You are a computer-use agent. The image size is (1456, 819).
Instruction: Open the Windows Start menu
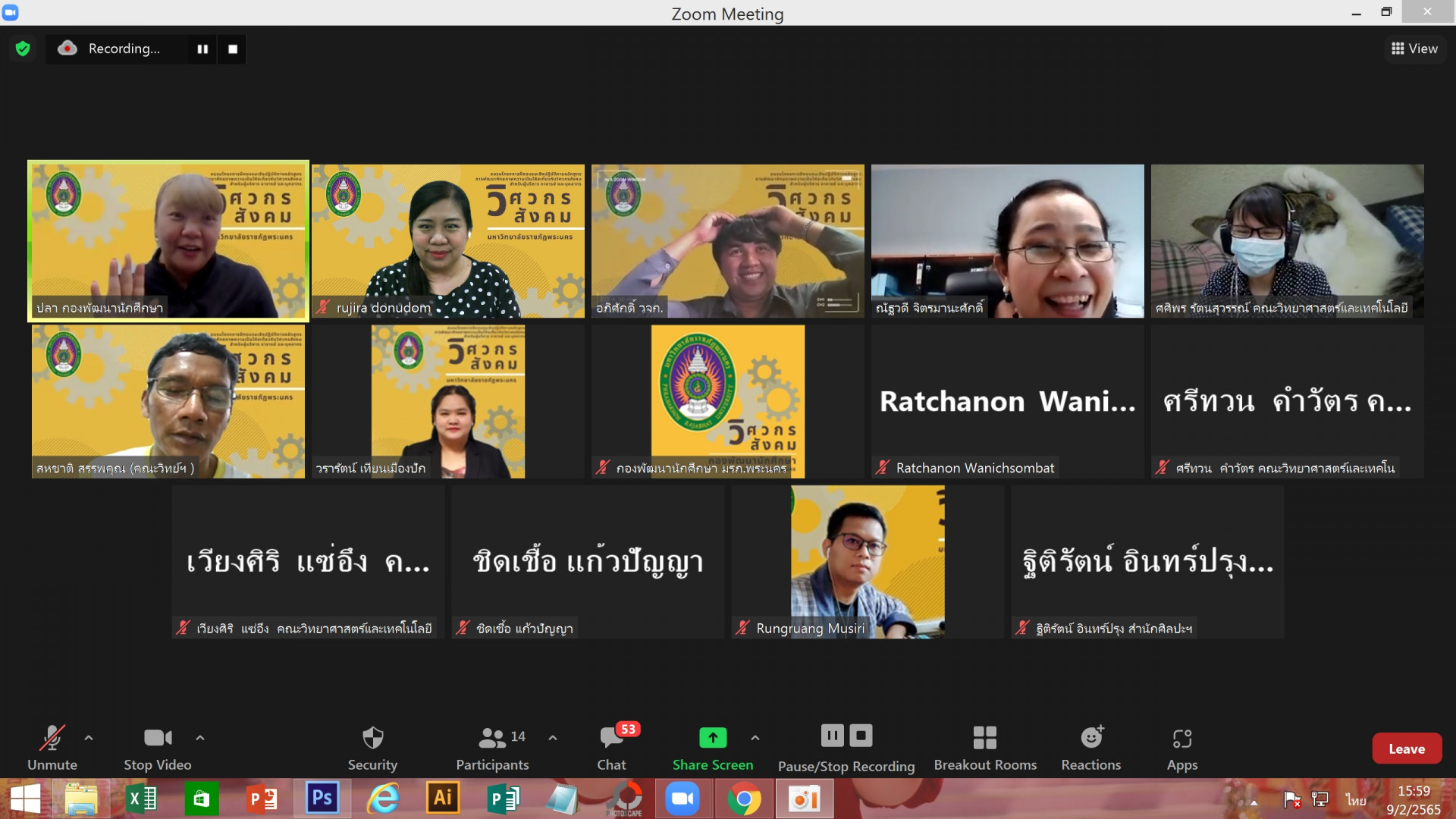[x=25, y=799]
